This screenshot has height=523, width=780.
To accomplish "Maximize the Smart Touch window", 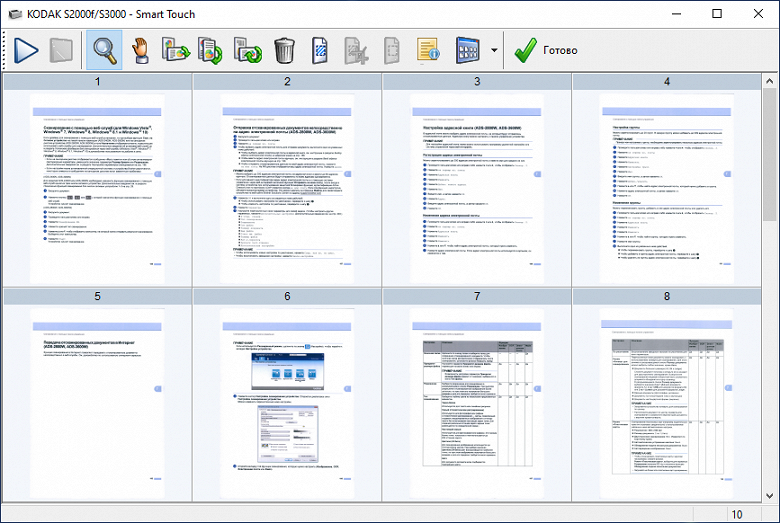I will pos(717,14).
